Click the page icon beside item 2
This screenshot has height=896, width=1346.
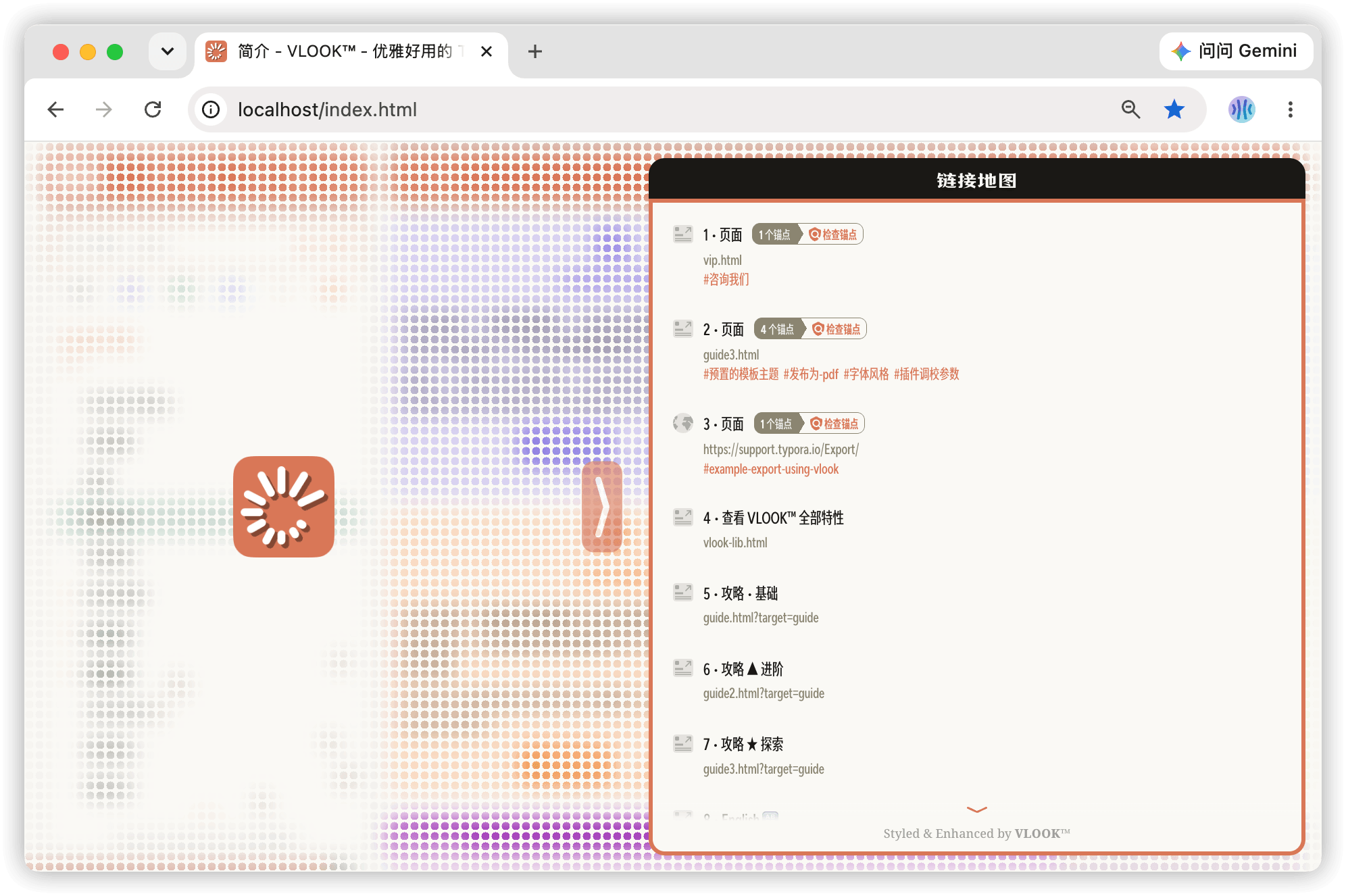pyautogui.click(x=683, y=329)
